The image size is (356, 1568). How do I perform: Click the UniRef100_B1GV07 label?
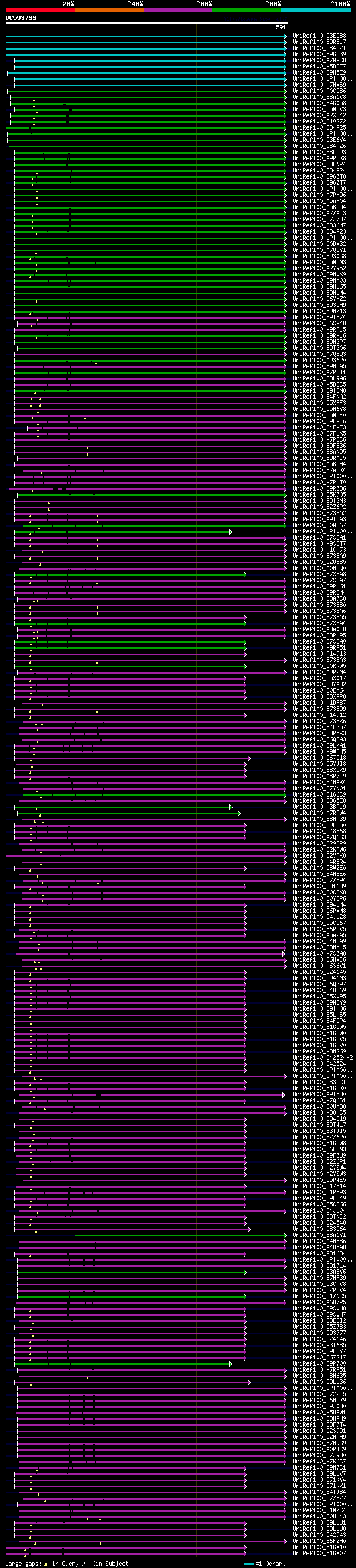(319, 1554)
